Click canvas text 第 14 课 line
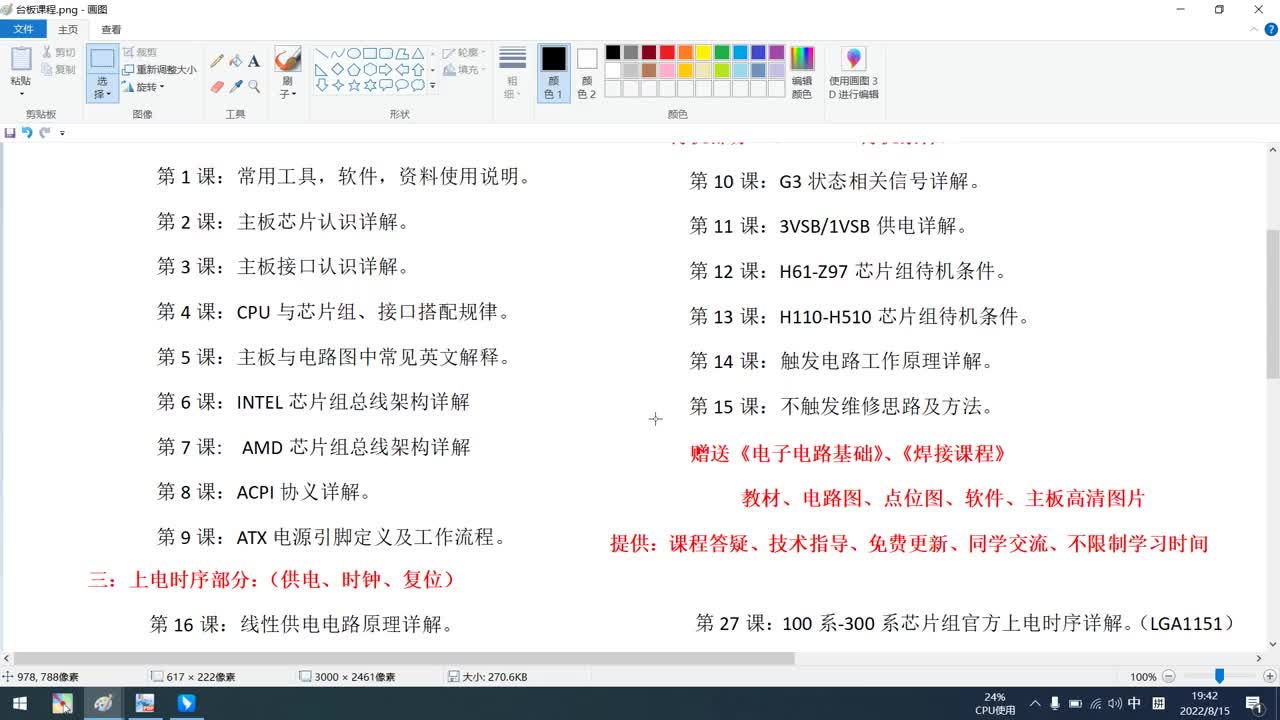 841,362
